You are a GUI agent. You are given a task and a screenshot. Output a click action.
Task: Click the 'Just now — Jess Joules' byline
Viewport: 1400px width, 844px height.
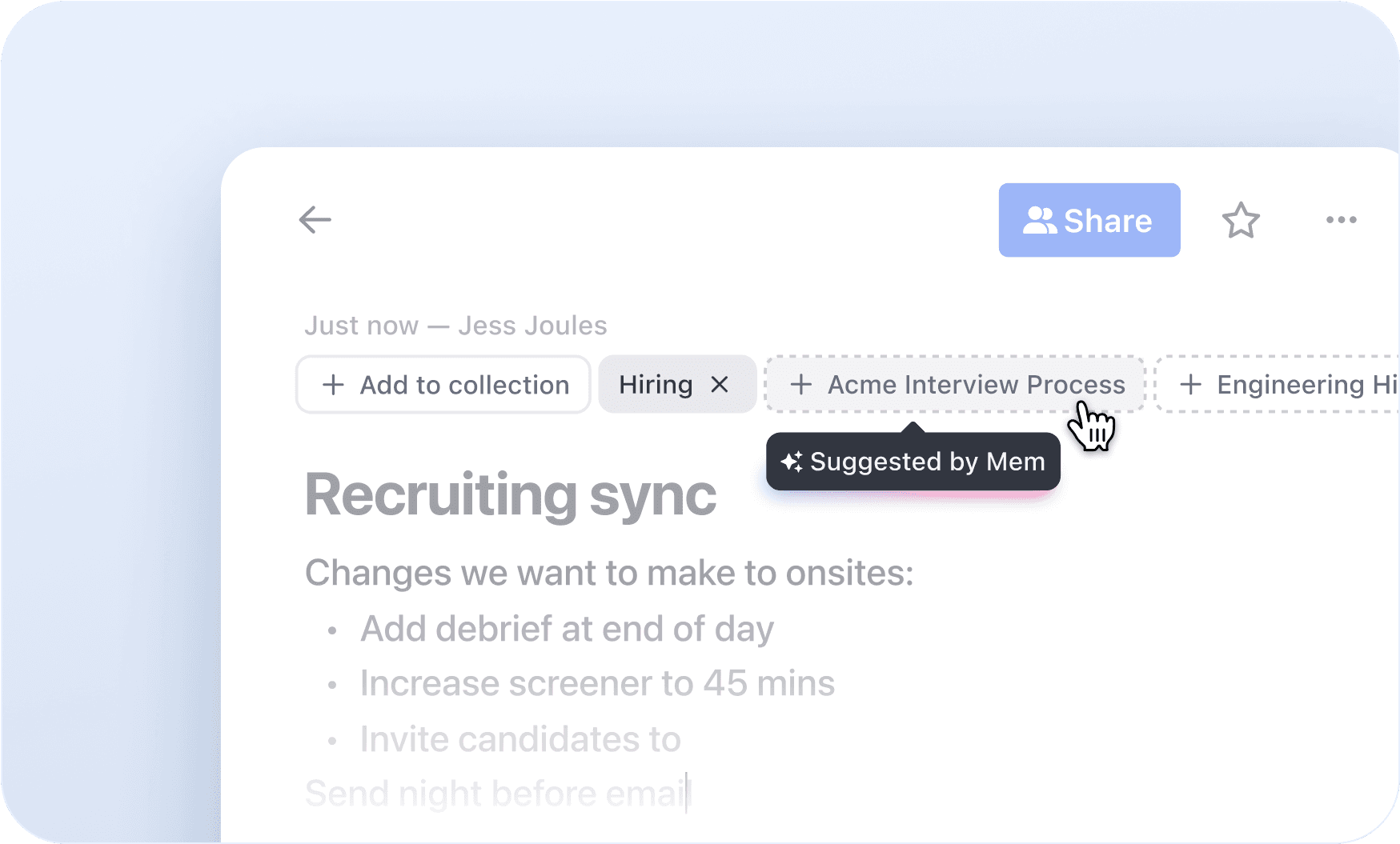click(x=455, y=326)
